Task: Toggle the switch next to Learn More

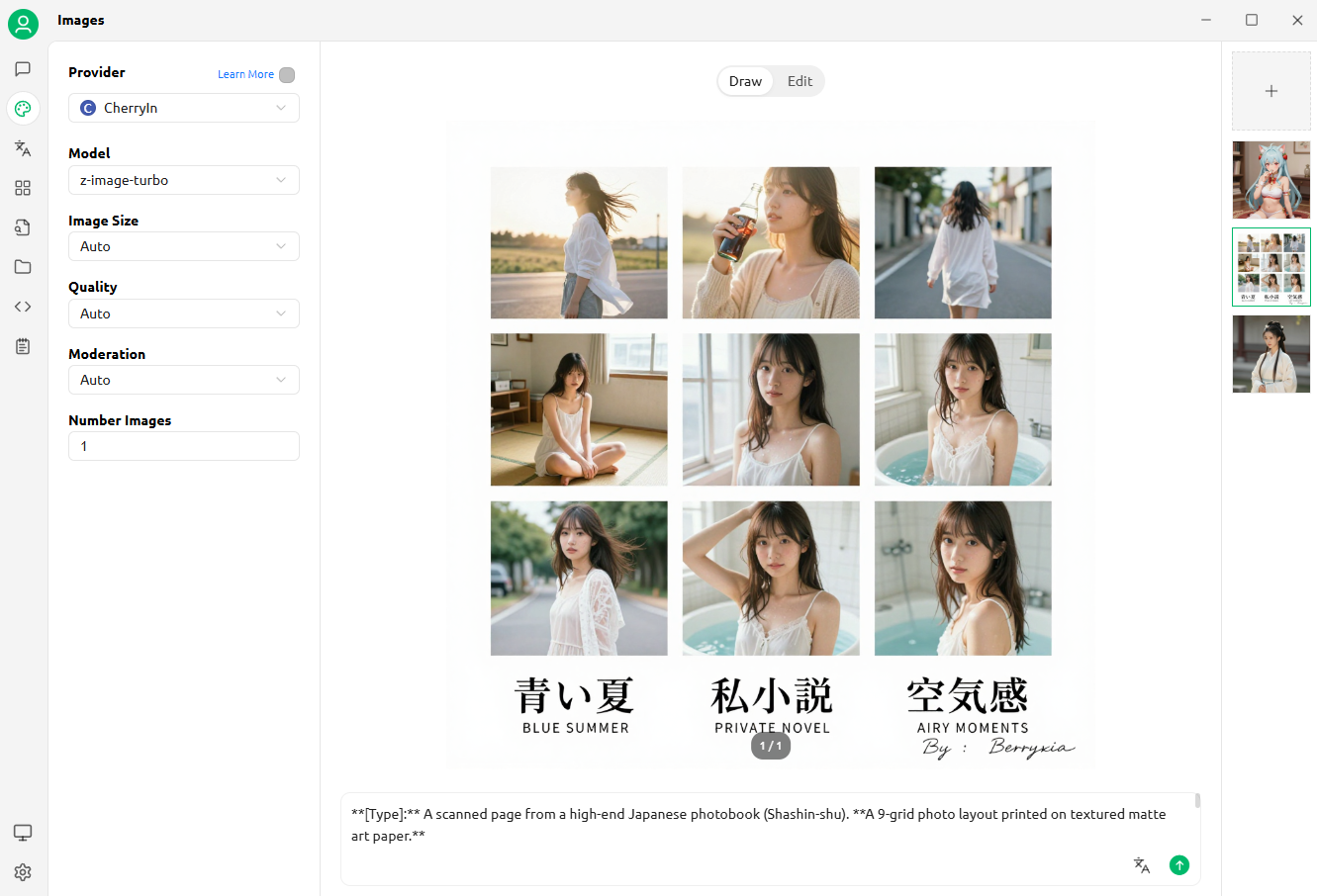Action: pos(287,75)
